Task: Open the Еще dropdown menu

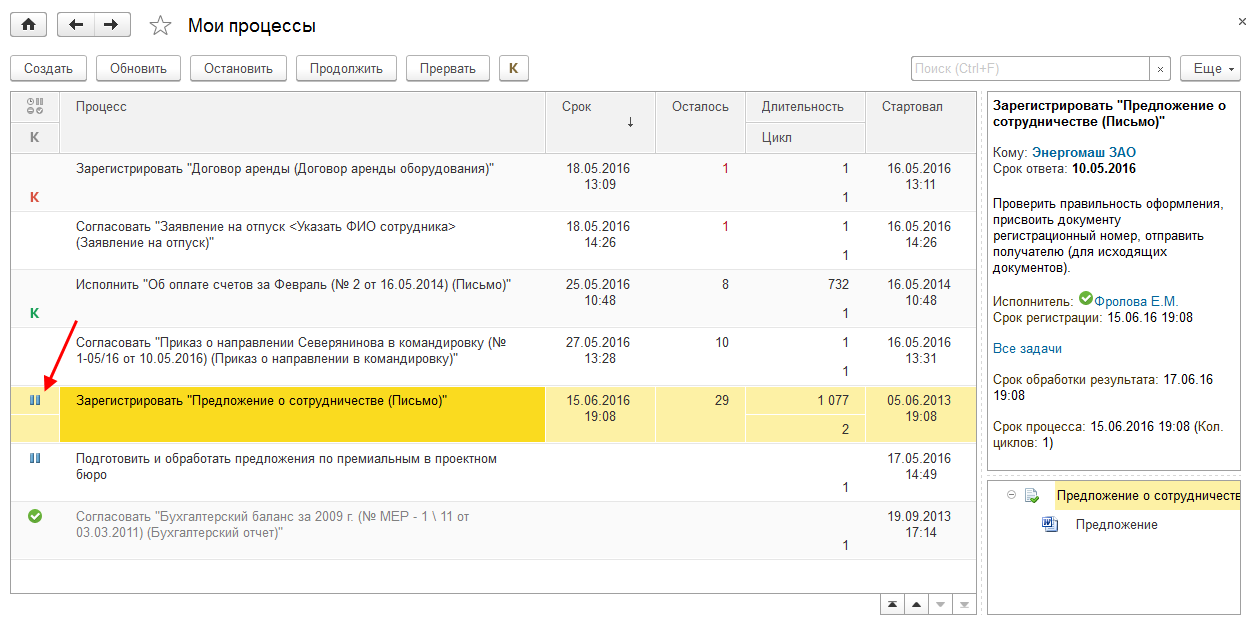Action: (x=1210, y=69)
